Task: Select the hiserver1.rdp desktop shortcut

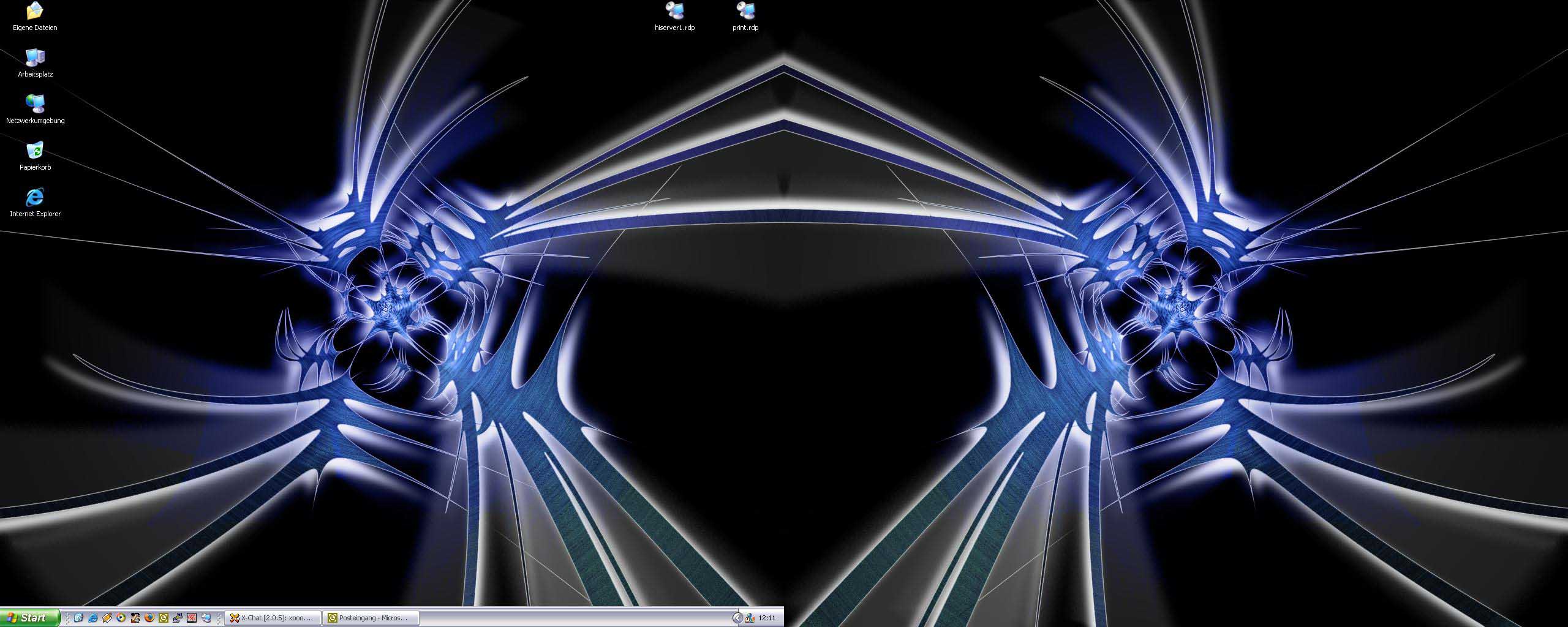Action: coord(674,11)
